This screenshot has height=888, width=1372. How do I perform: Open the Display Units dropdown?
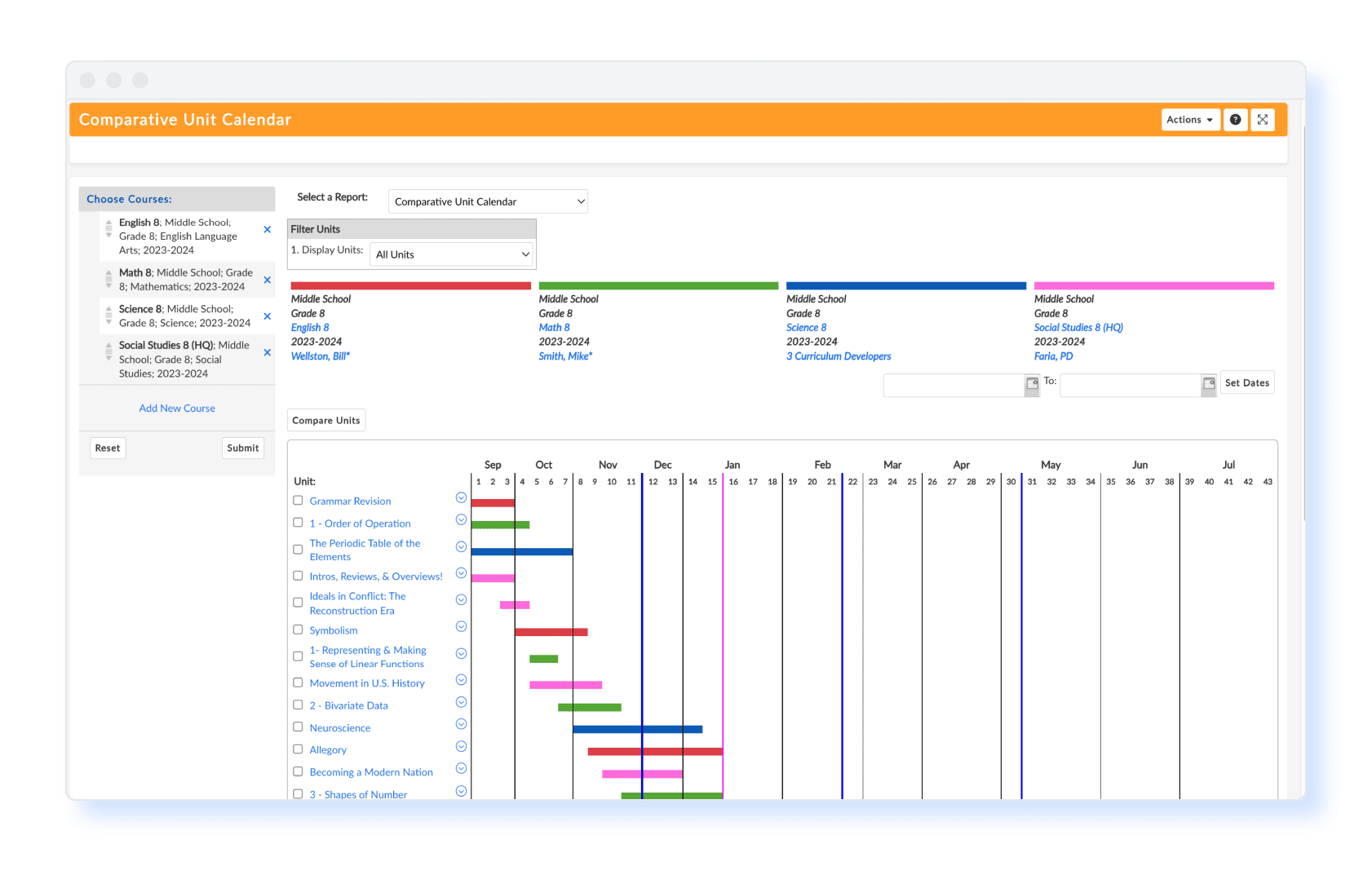point(451,254)
